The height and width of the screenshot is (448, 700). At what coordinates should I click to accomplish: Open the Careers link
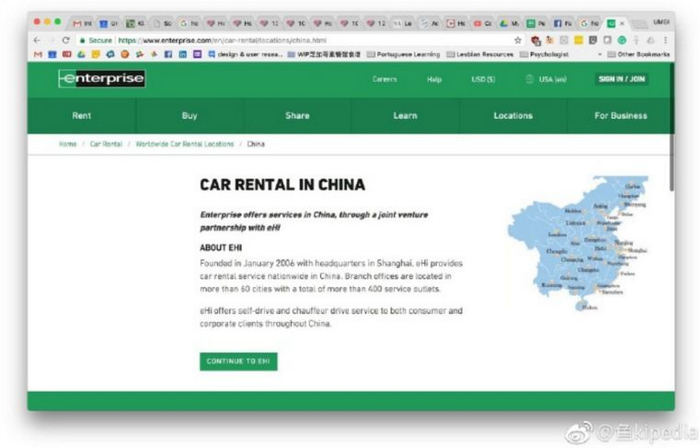[384, 79]
